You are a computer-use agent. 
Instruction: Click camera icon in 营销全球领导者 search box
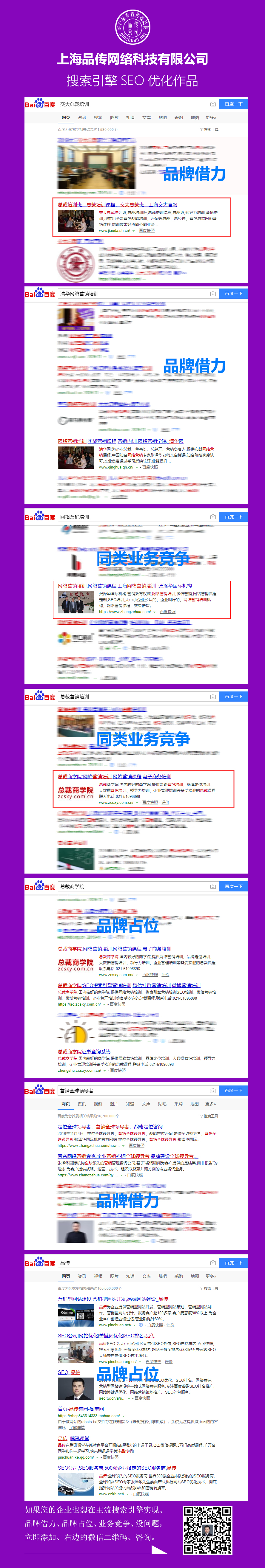click(x=212, y=1091)
